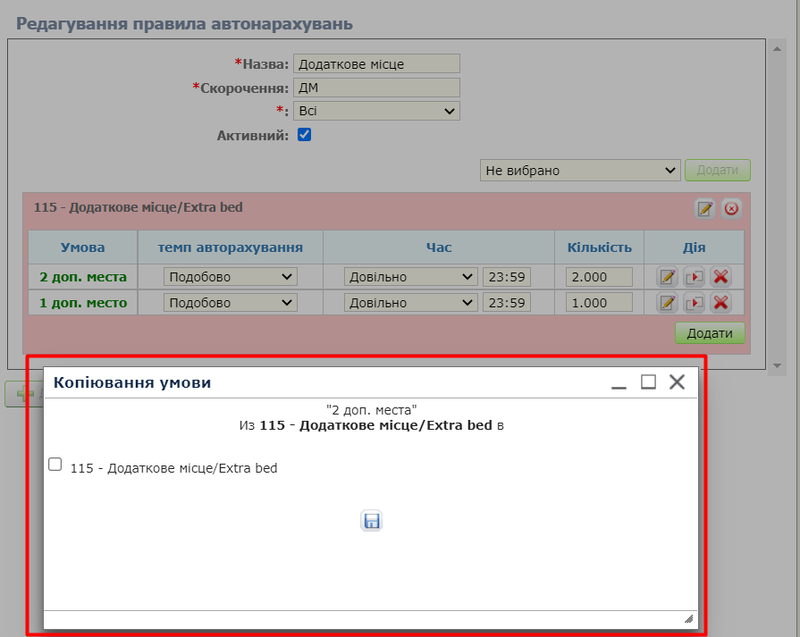
Task: Copy the "1 доп. место" condition
Action: (x=694, y=303)
